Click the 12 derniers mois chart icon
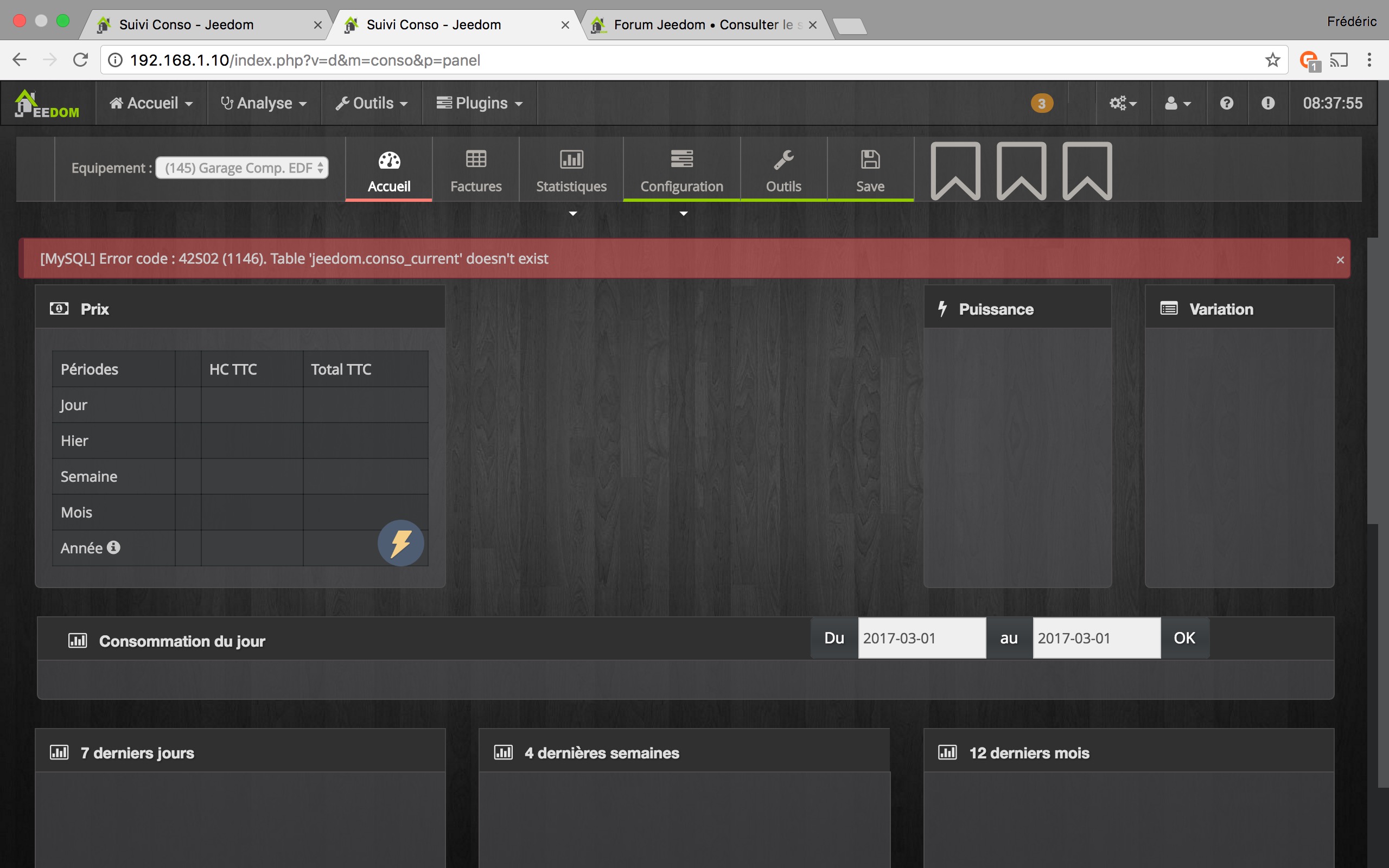Screen dimensions: 1389x868 (x=948, y=752)
